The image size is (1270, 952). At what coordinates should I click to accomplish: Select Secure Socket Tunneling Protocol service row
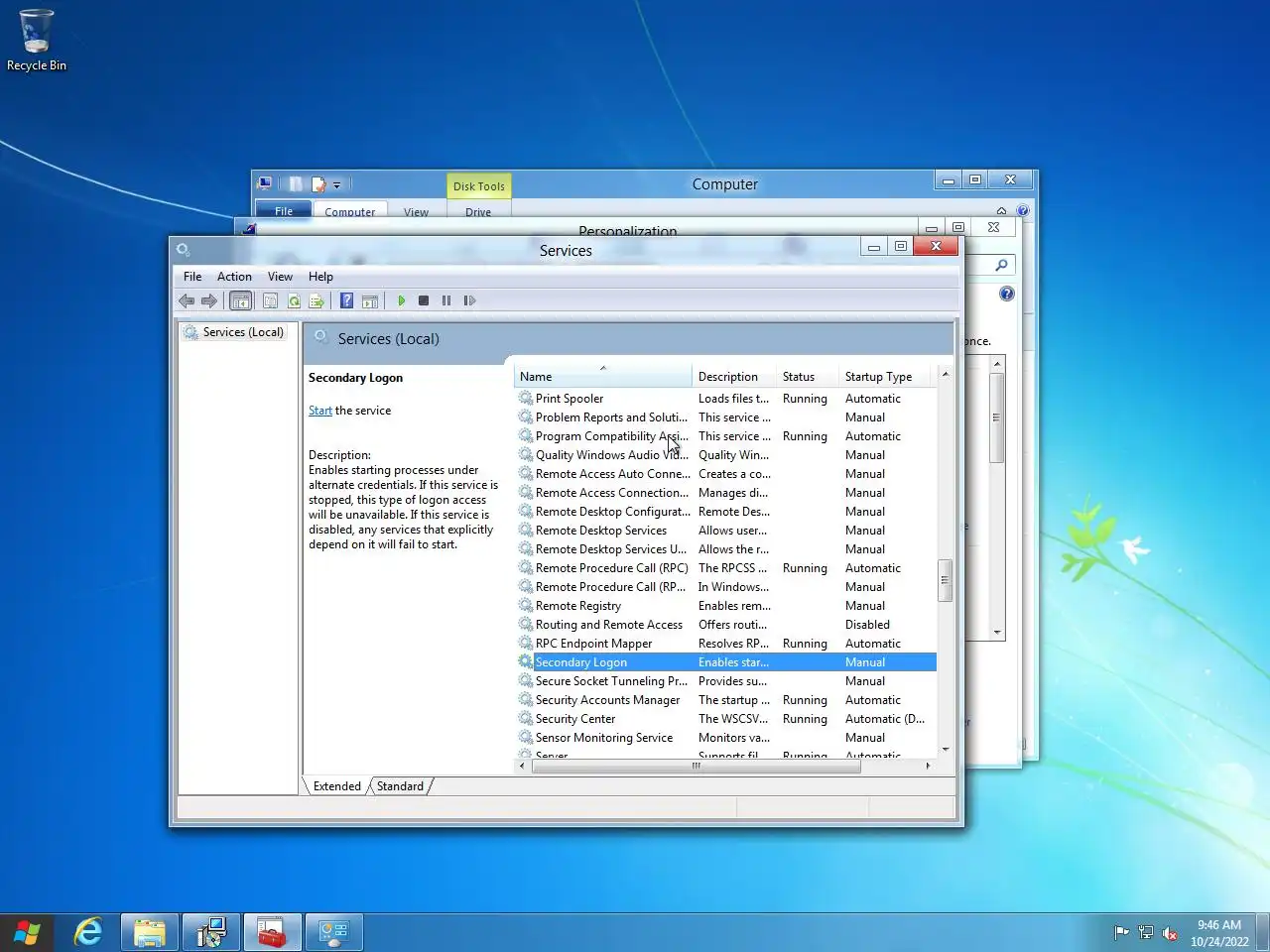[x=725, y=681]
